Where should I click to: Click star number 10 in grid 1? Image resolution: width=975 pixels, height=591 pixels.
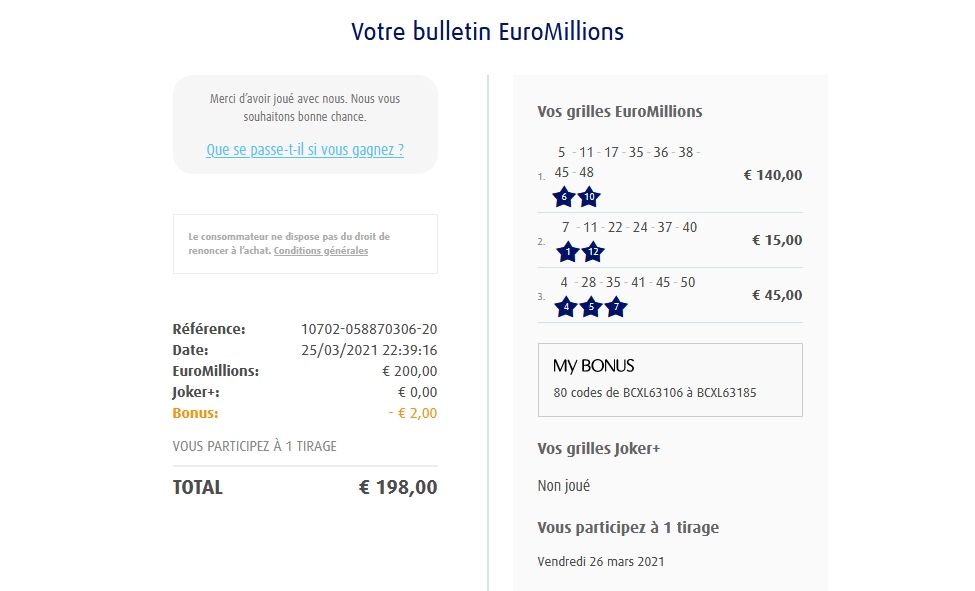(589, 197)
